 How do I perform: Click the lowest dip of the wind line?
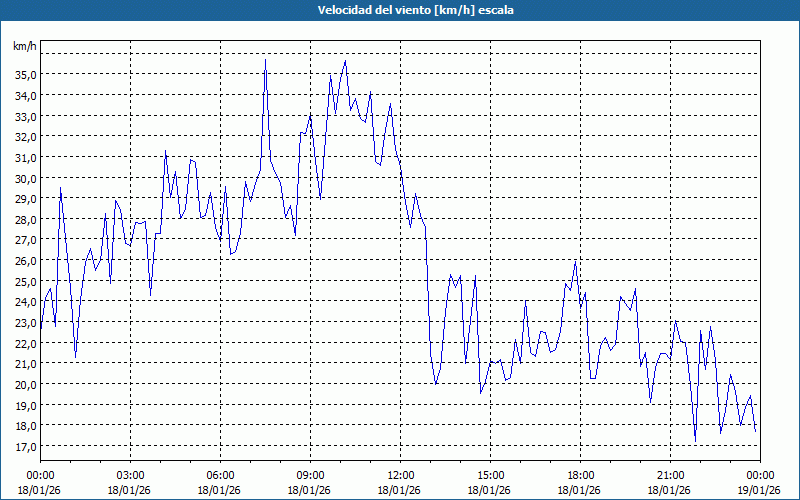[695, 440]
